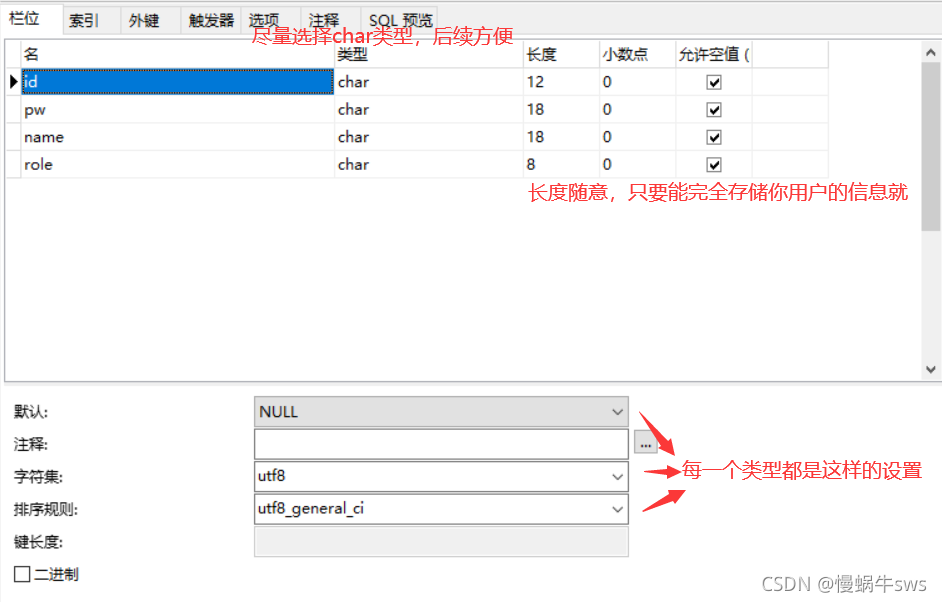Select the role field name cell
The width and height of the screenshot is (942, 602).
177,165
